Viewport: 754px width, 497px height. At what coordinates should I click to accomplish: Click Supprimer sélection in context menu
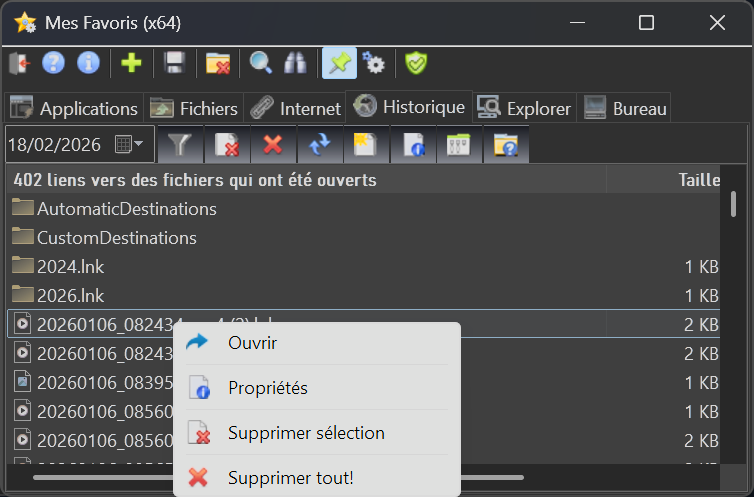pyautogui.click(x=305, y=433)
